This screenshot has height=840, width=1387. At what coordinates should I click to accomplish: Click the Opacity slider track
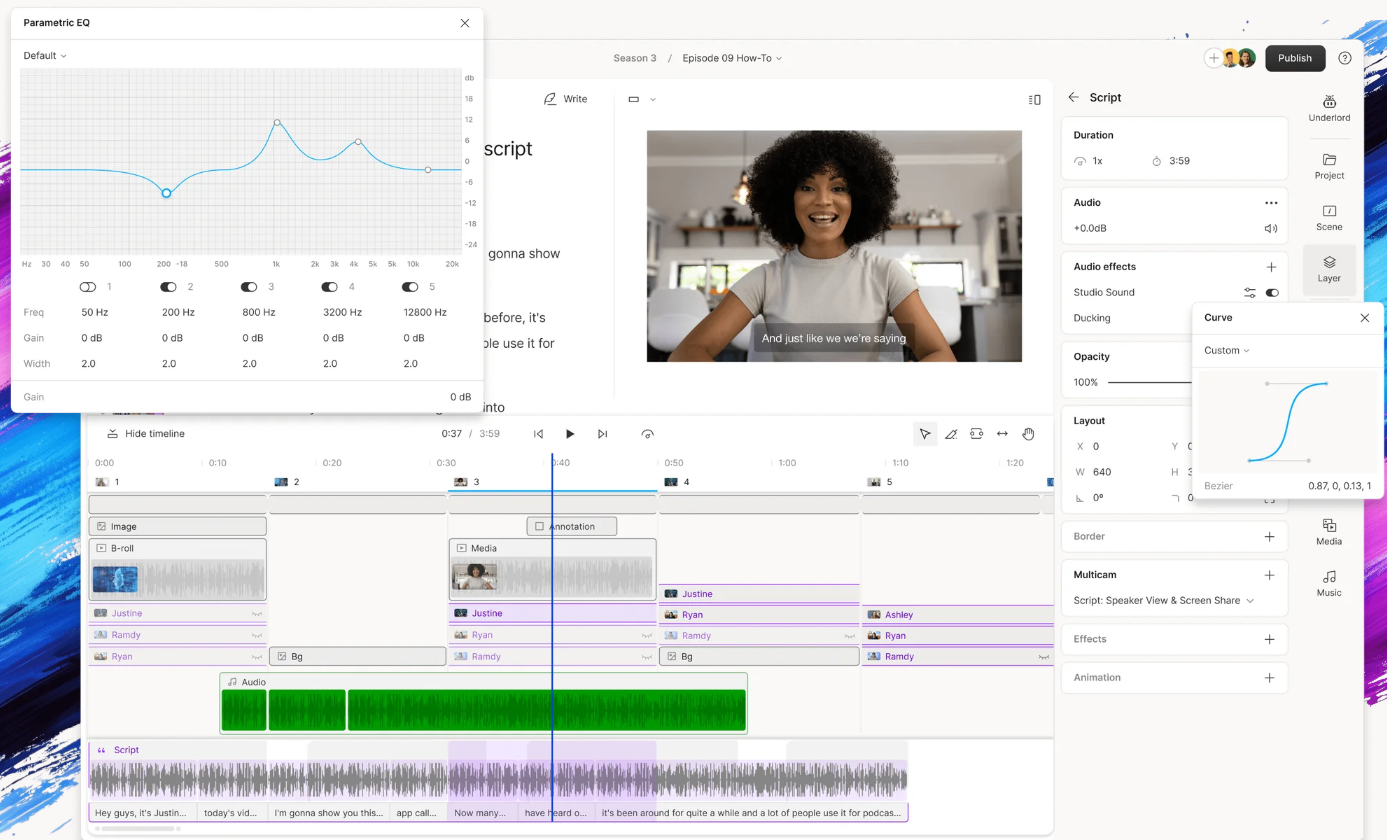[x=1150, y=382]
